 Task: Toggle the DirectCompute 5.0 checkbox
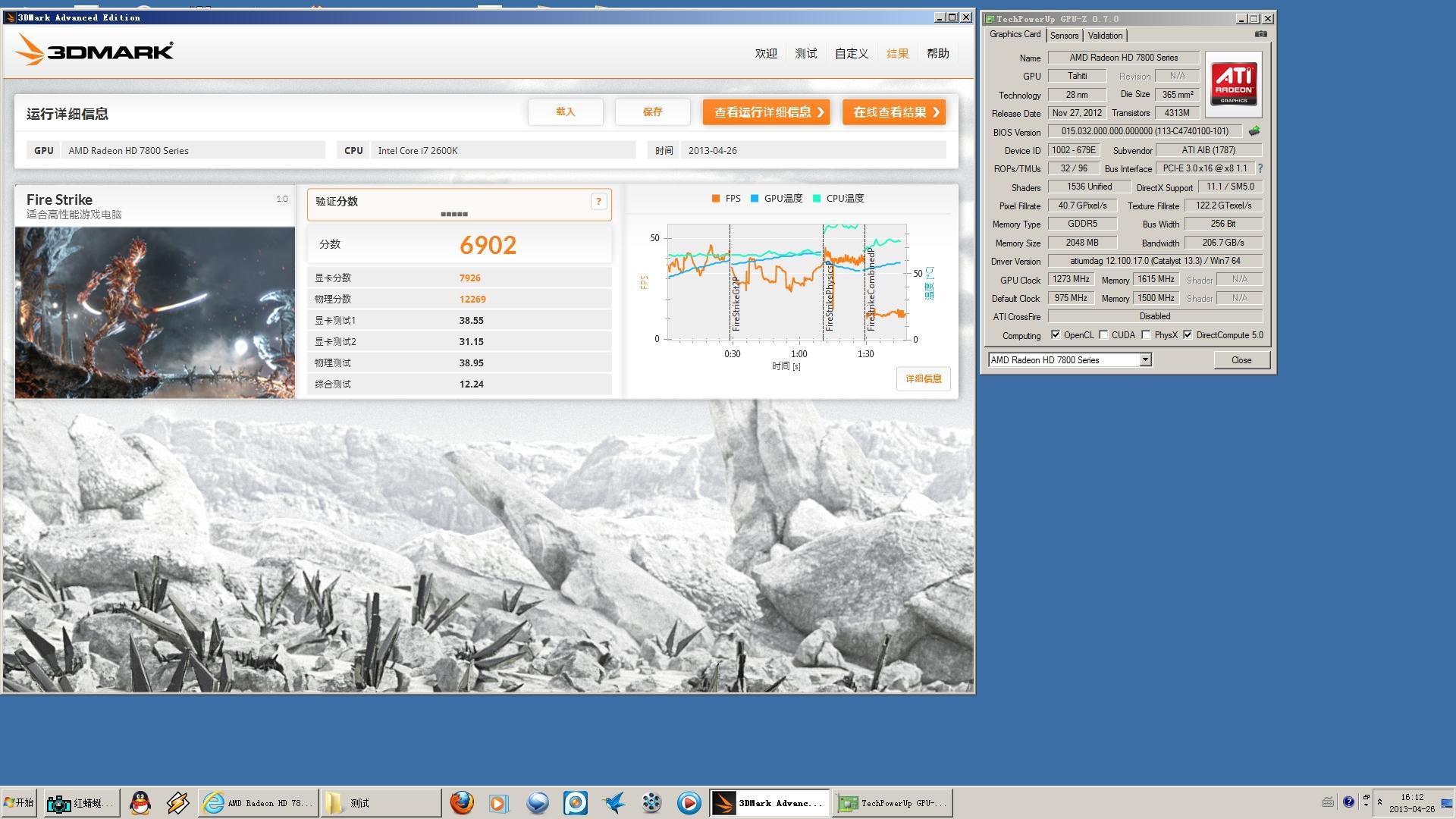coord(1188,334)
